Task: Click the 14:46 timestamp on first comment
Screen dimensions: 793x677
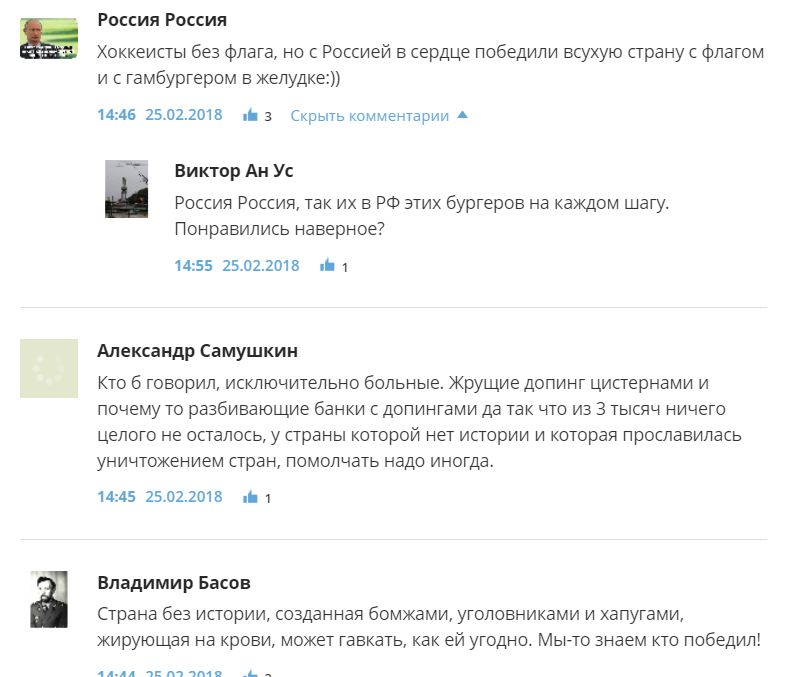Action: (116, 115)
